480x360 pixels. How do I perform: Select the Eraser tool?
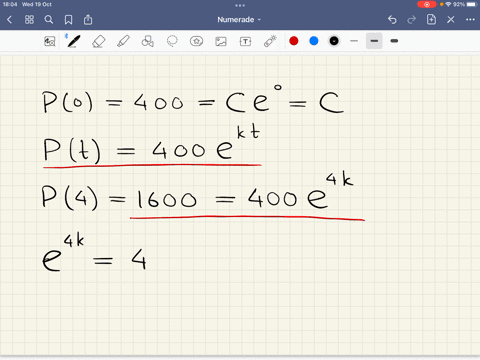click(98, 41)
